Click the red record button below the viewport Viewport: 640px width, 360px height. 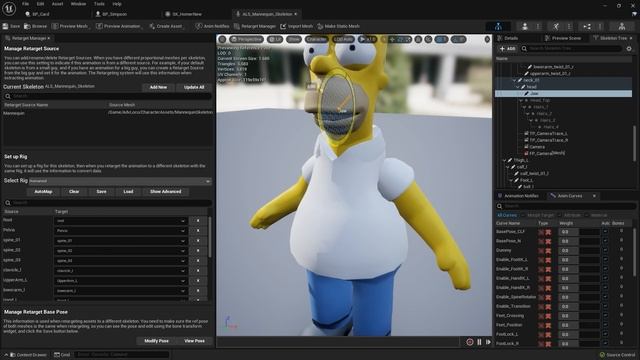[x=470, y=342]
